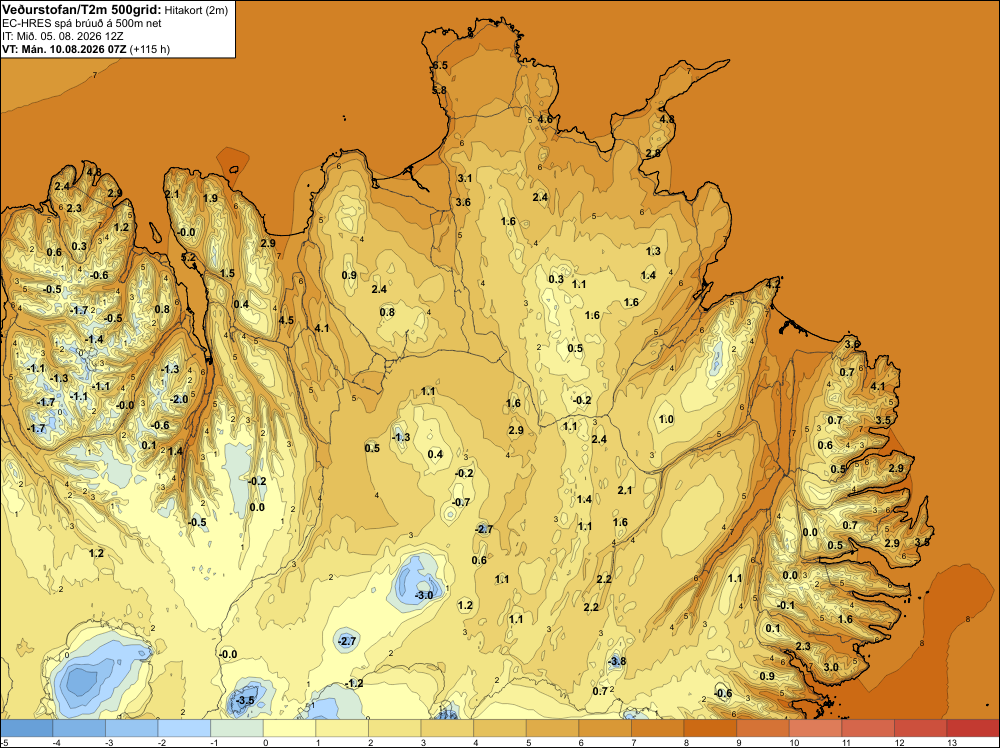Select the temperature value "2.8"
1000x748 pixels.
coord(653,153)
